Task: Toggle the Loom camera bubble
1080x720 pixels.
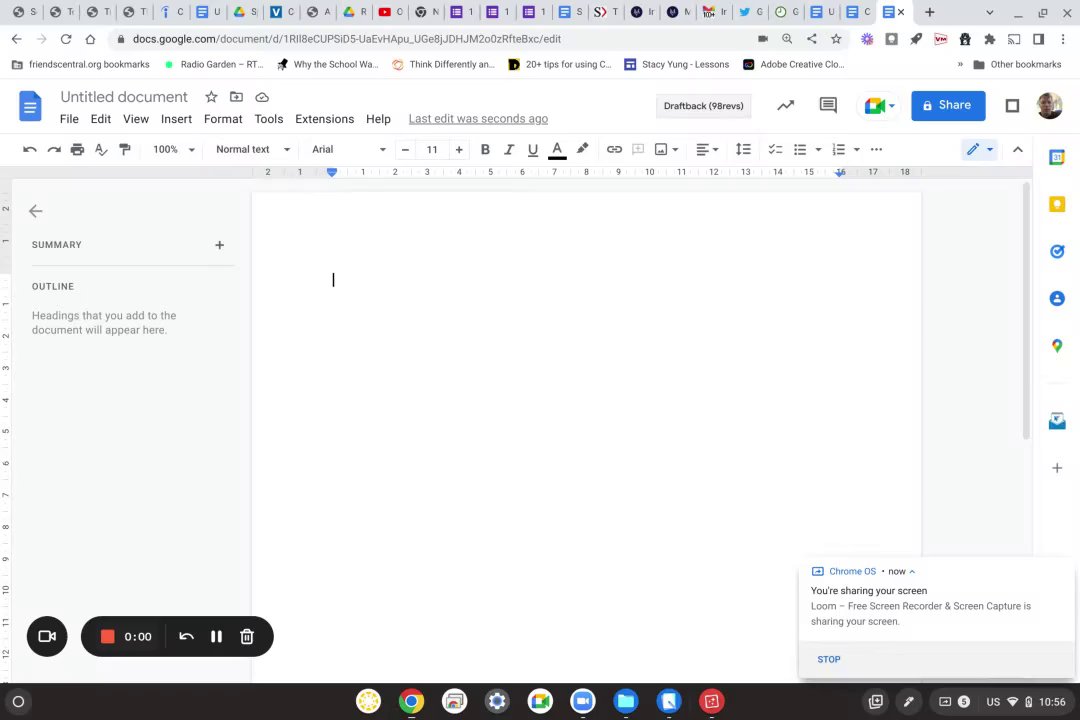Action: 47,636
